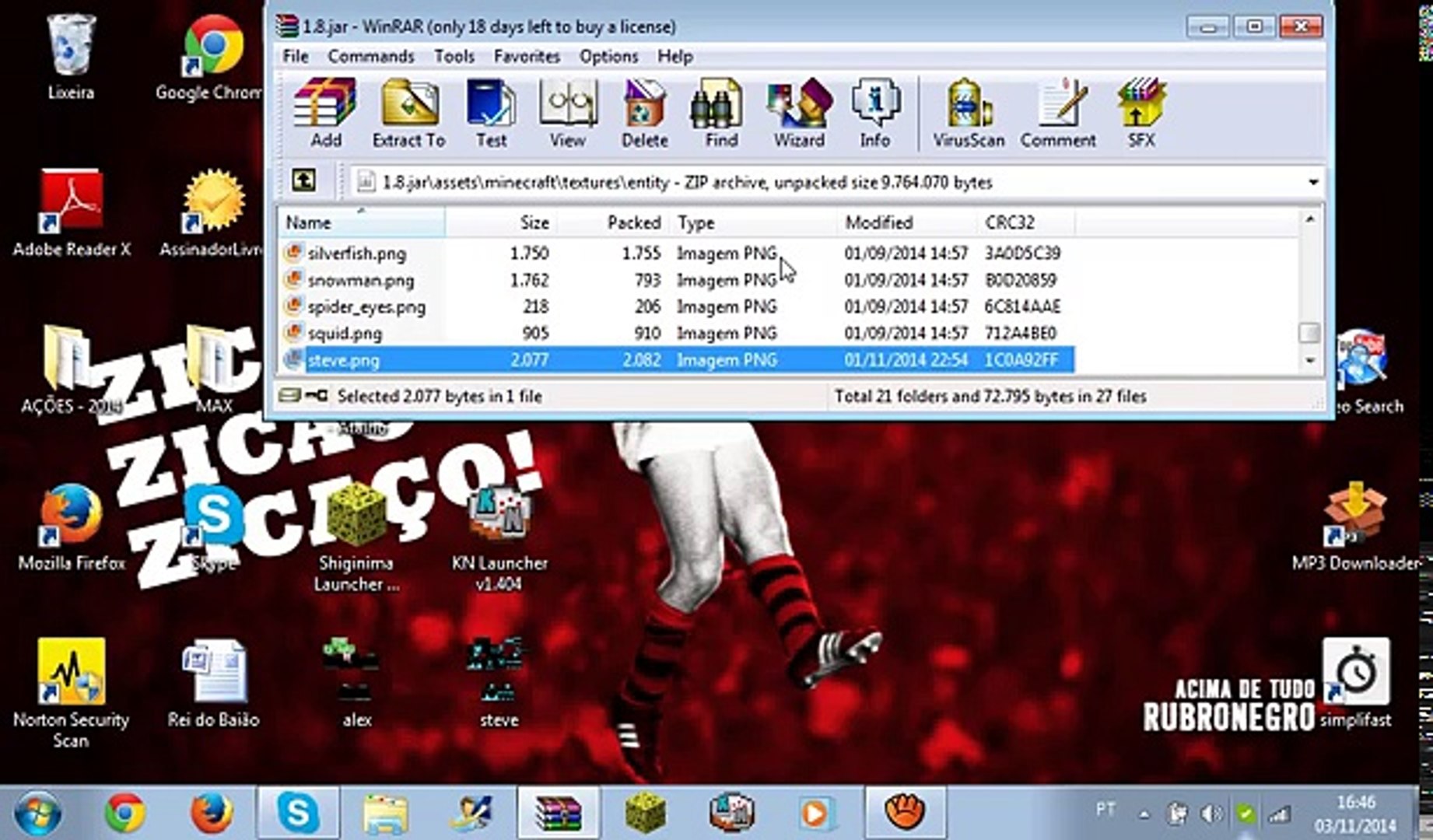The height and width of the screenshot is (840, 1433).
Task: Sort by the Name column header
Action: pos(362,222)
